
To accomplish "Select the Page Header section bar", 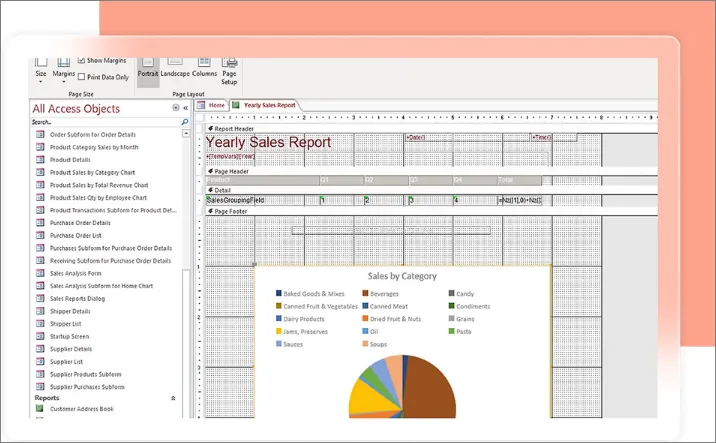I will pyautogui.click(x=432, y=171).
